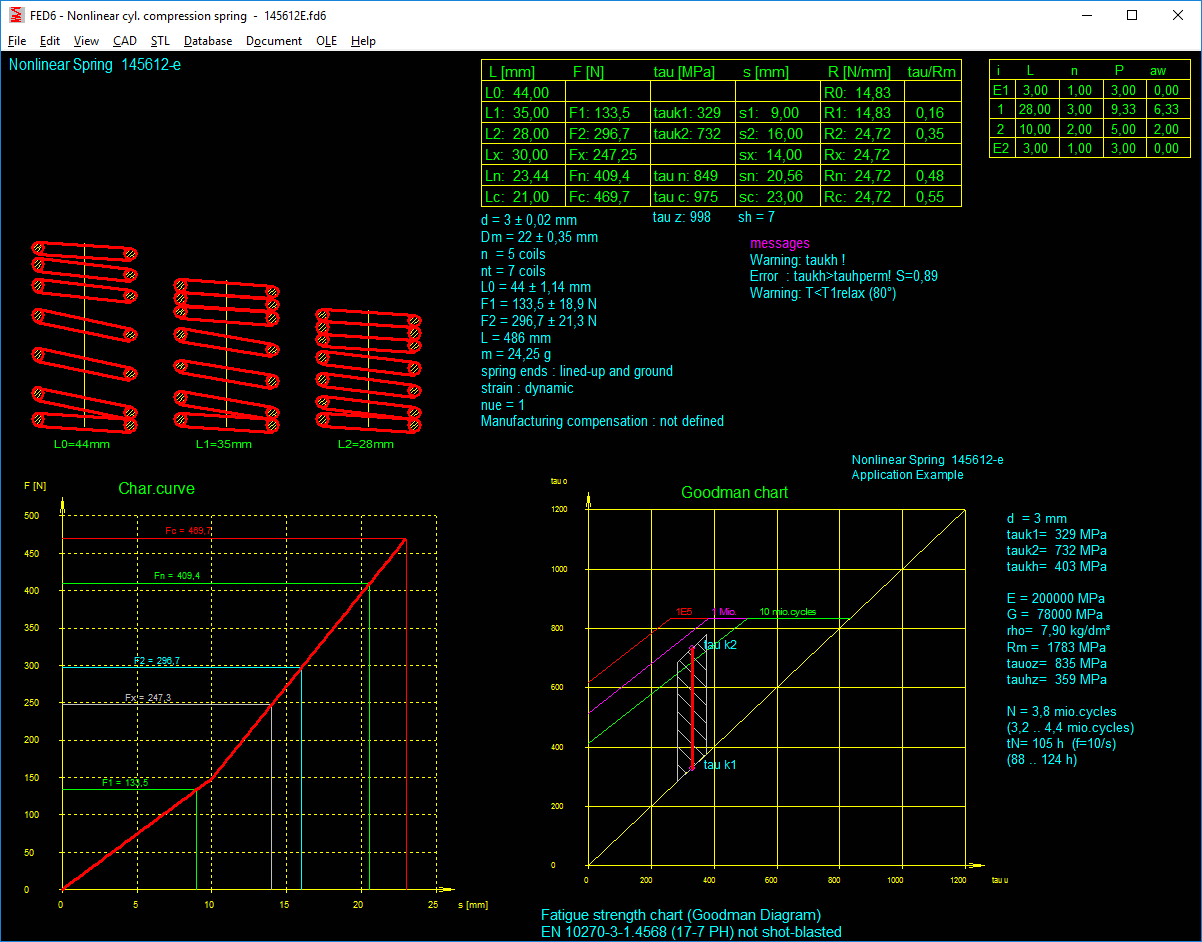Viewport: 1202px width, 942px height.
Task: Click the spring drawing labeled L0=44mm
Action: (84, 335)
